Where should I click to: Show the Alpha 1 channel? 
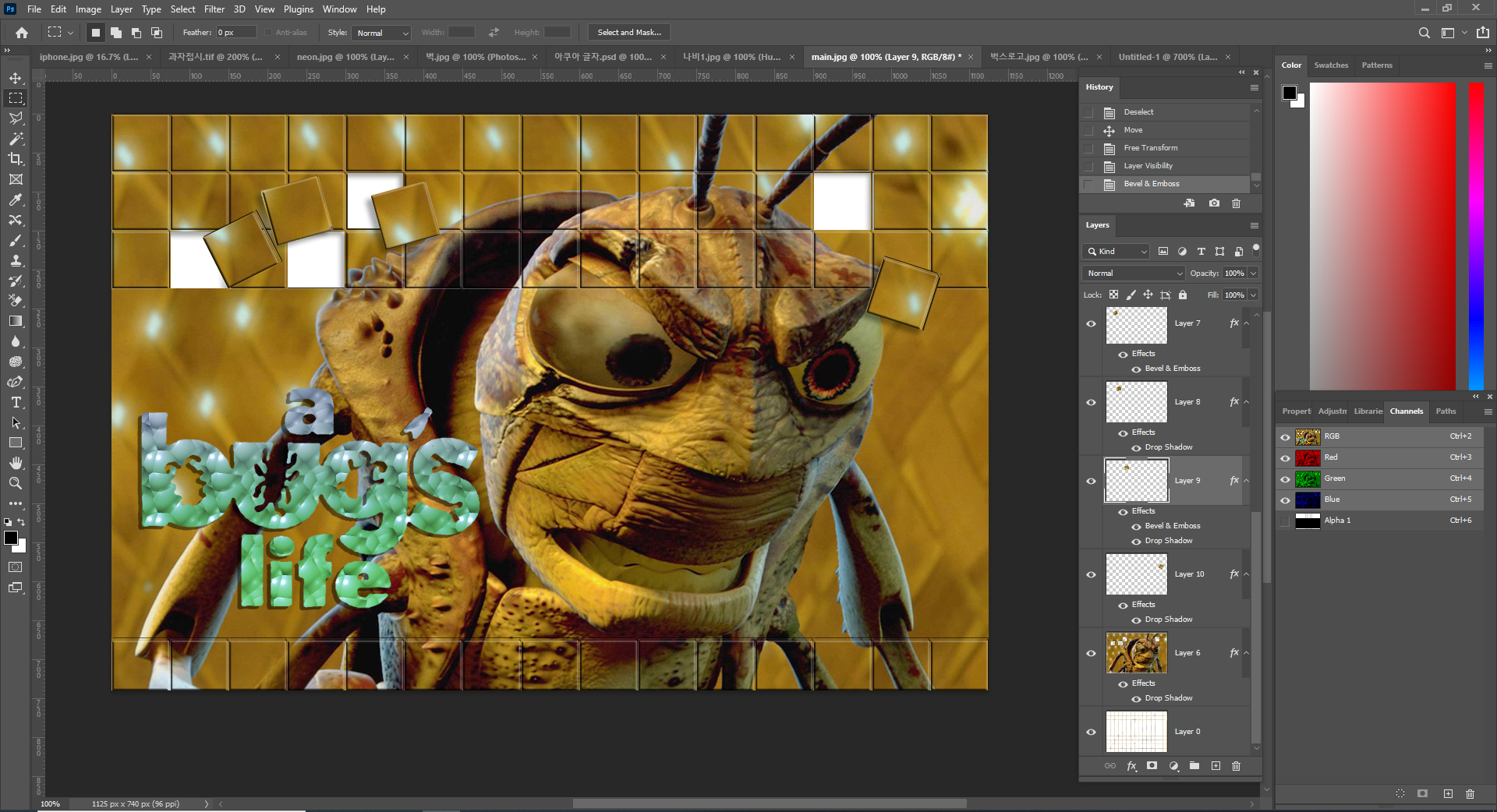coord(1285,521)
